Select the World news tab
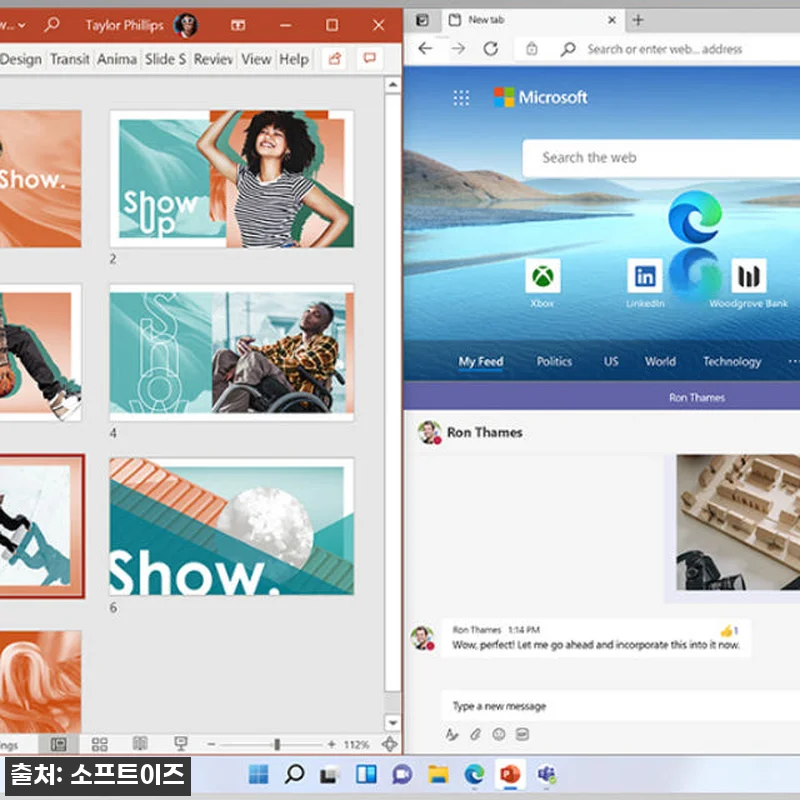800x800 pixels. pos(660,361)
